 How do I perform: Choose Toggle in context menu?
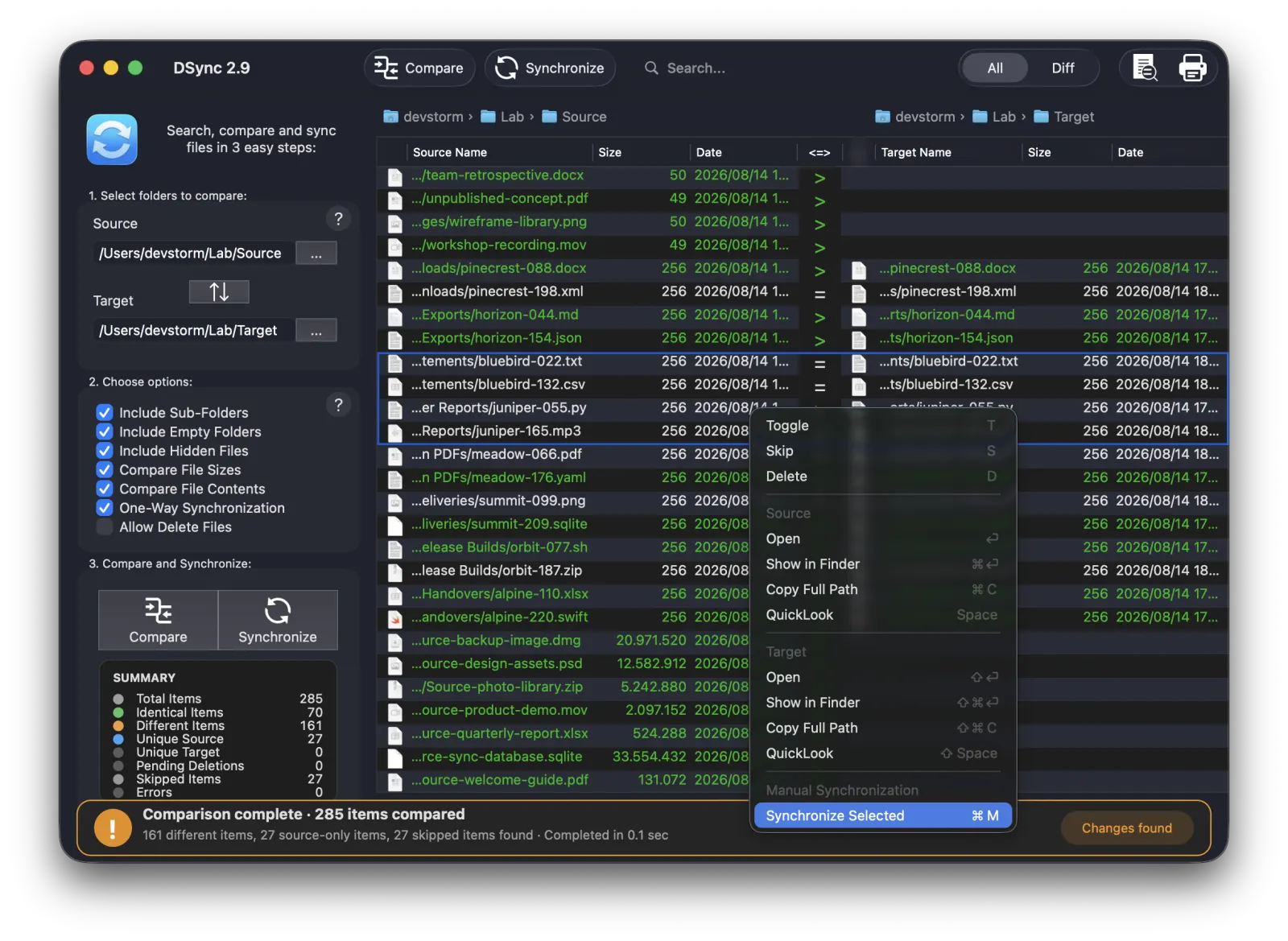coord(882,426)
